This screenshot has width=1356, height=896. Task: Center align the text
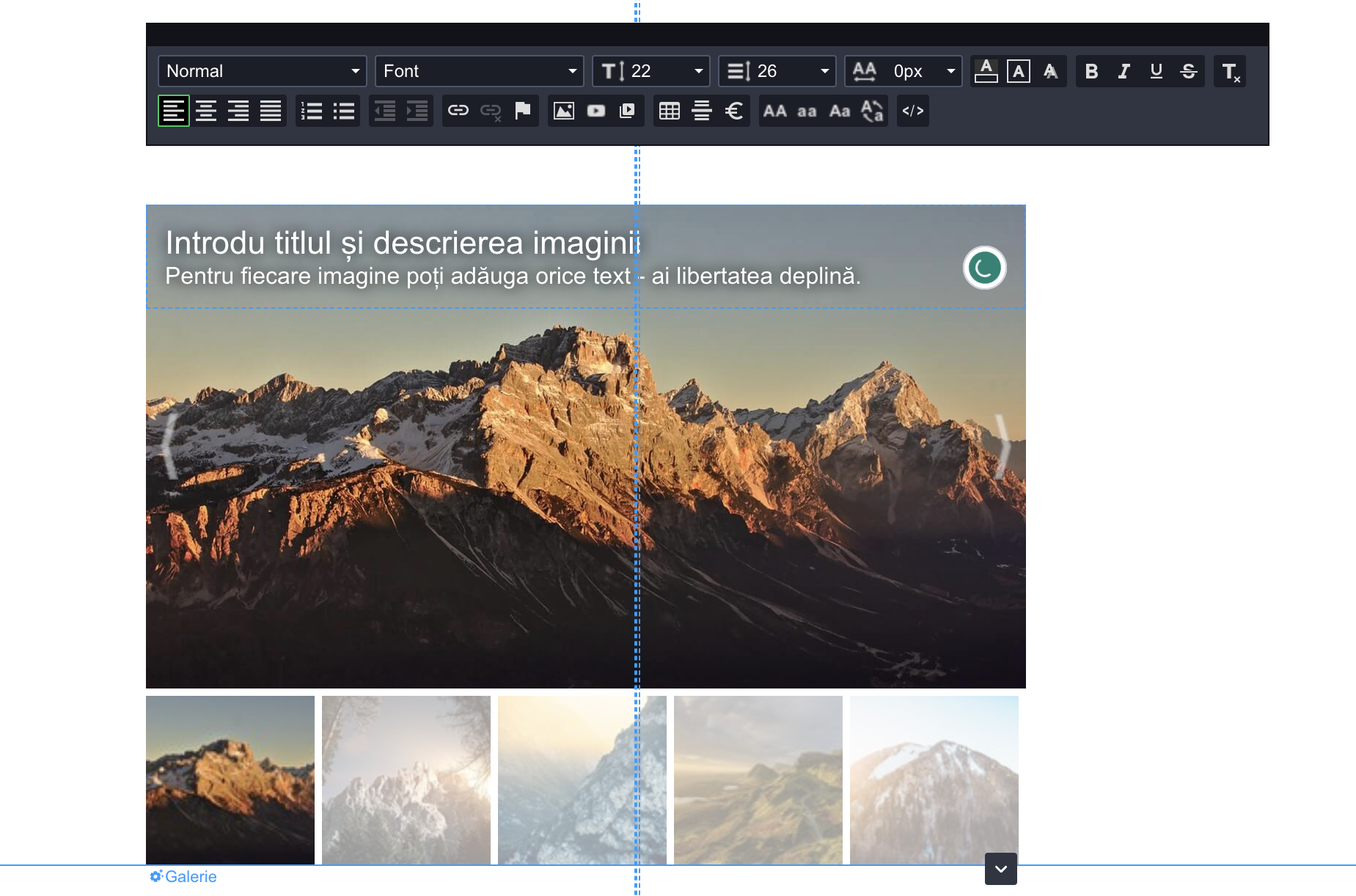point(206,111)
